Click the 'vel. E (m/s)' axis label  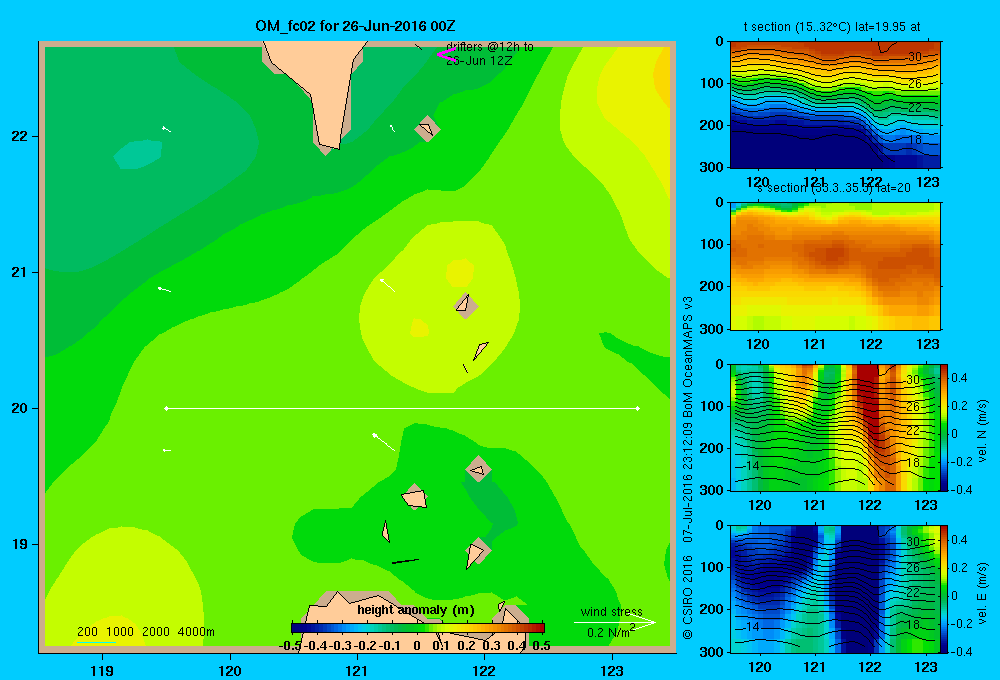pyautogui.click(x=983, y=593)
